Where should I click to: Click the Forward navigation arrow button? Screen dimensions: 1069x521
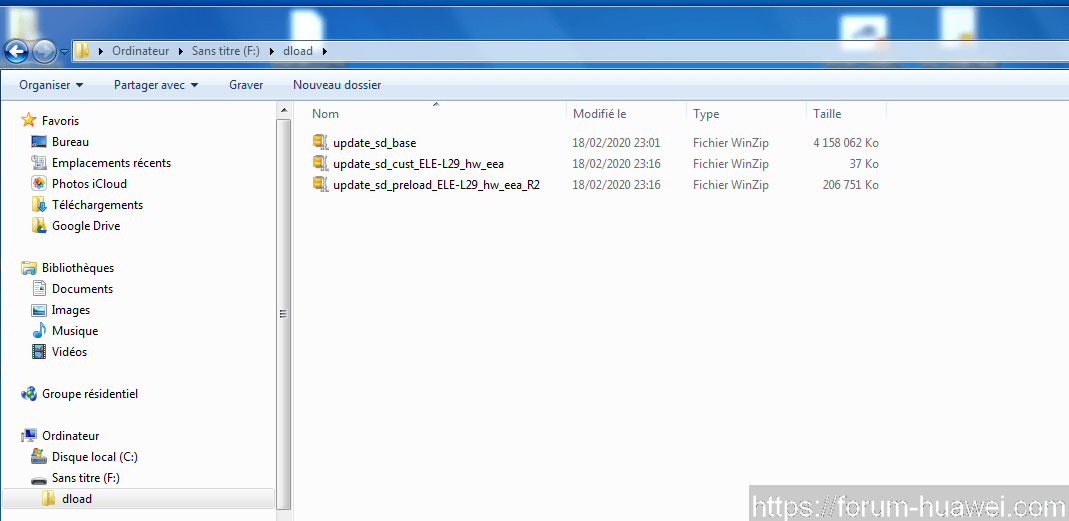(x=44, y=51)
